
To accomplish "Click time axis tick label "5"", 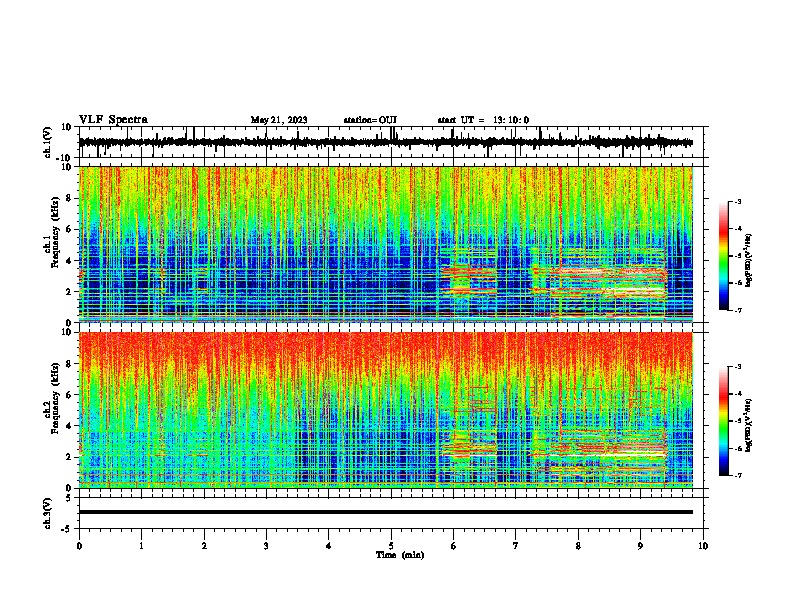I will coord(391,546).
